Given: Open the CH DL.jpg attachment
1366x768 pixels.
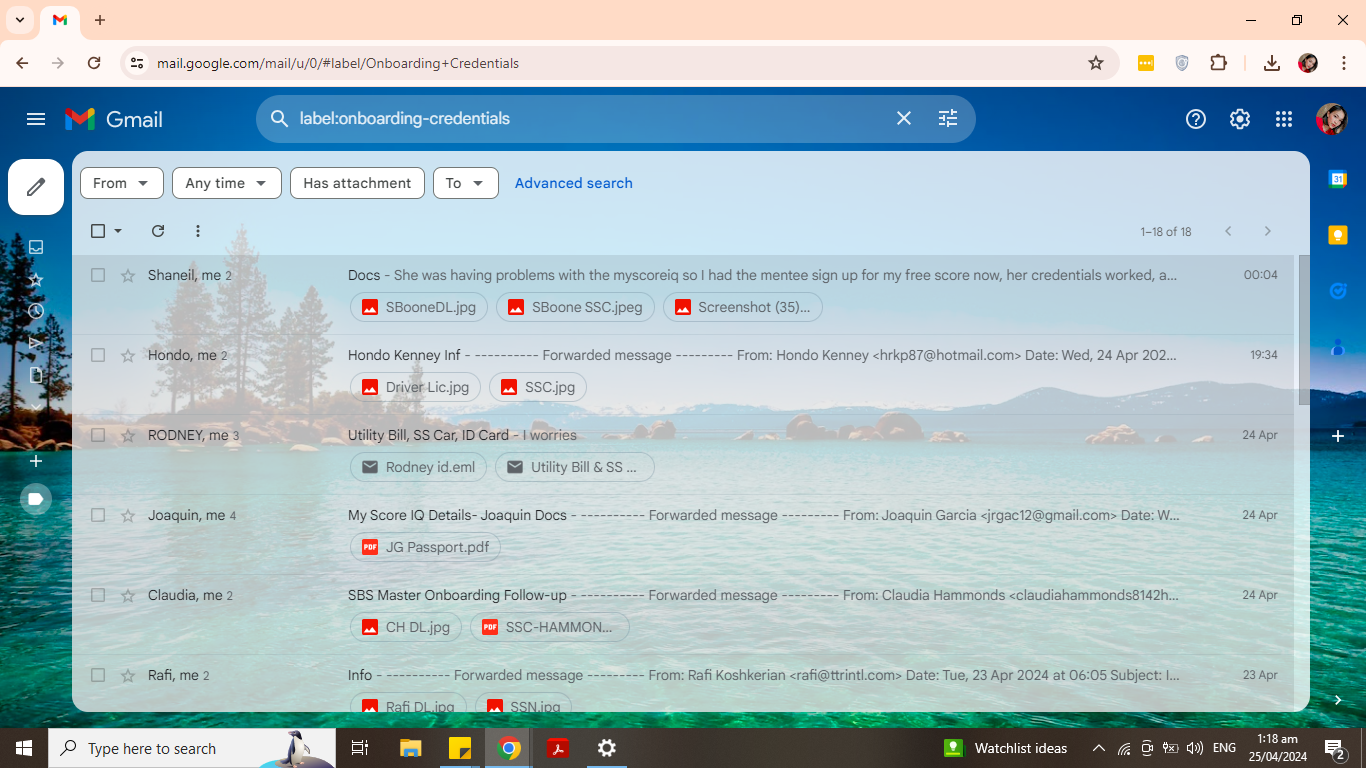Looking at the screenshot, I should (x=406, y=627).
